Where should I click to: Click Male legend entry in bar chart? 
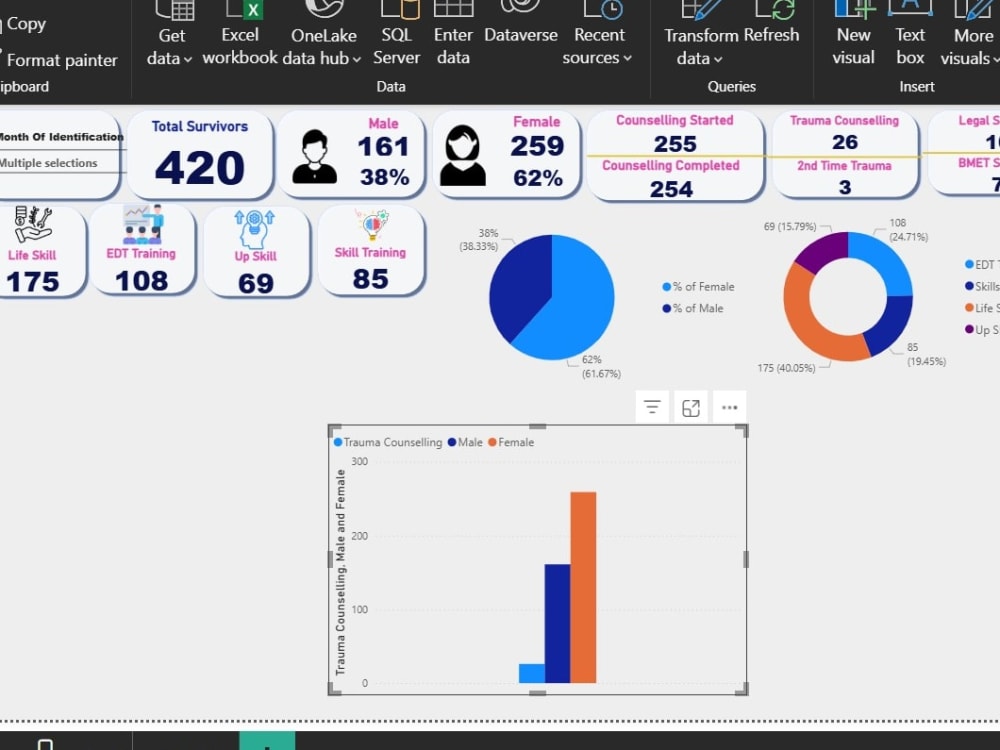pyautogui.click(x=465, y=442)
